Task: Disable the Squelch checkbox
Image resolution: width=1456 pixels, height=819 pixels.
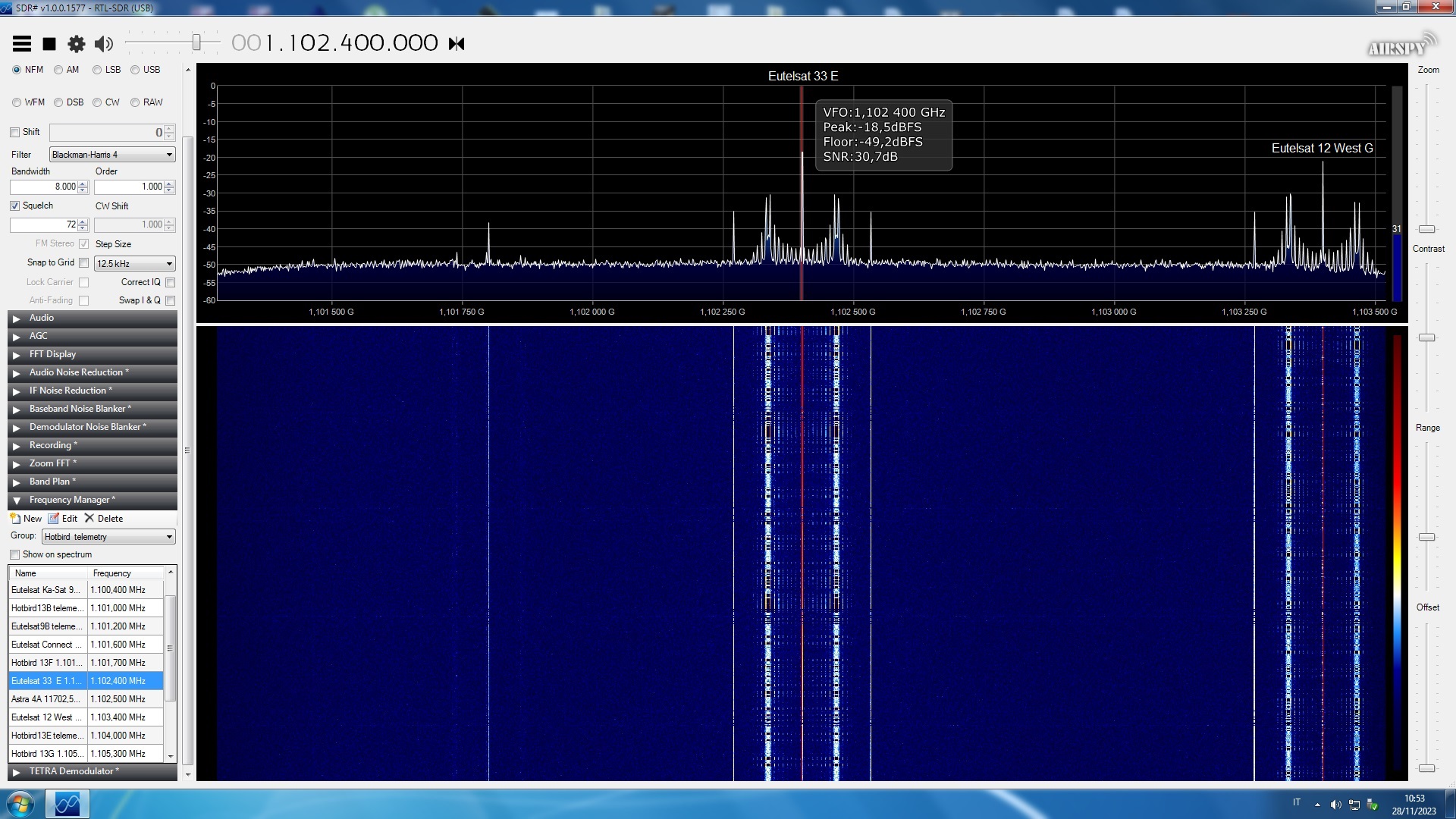Action: [x=15, y=206]
